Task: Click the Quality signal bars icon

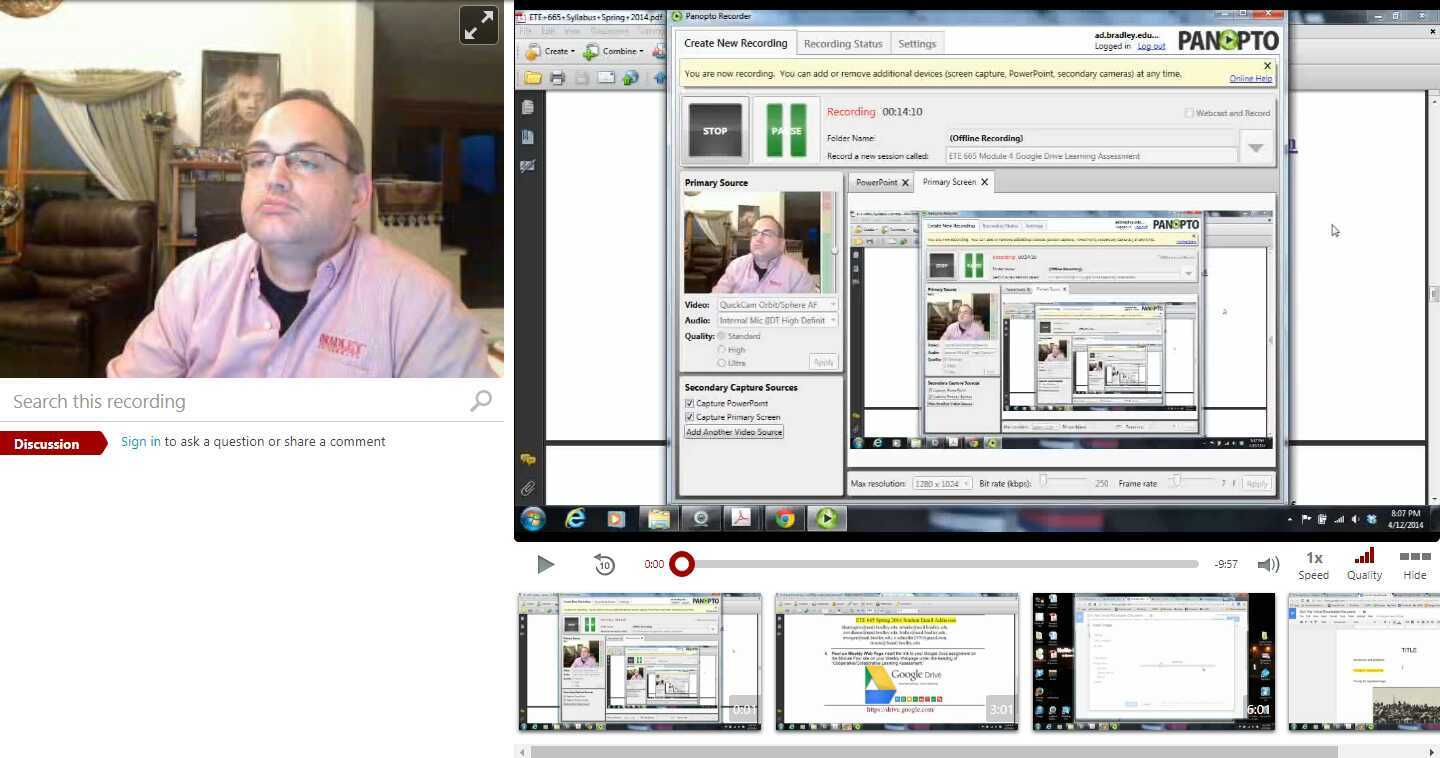Action: tap(1364, 557)
